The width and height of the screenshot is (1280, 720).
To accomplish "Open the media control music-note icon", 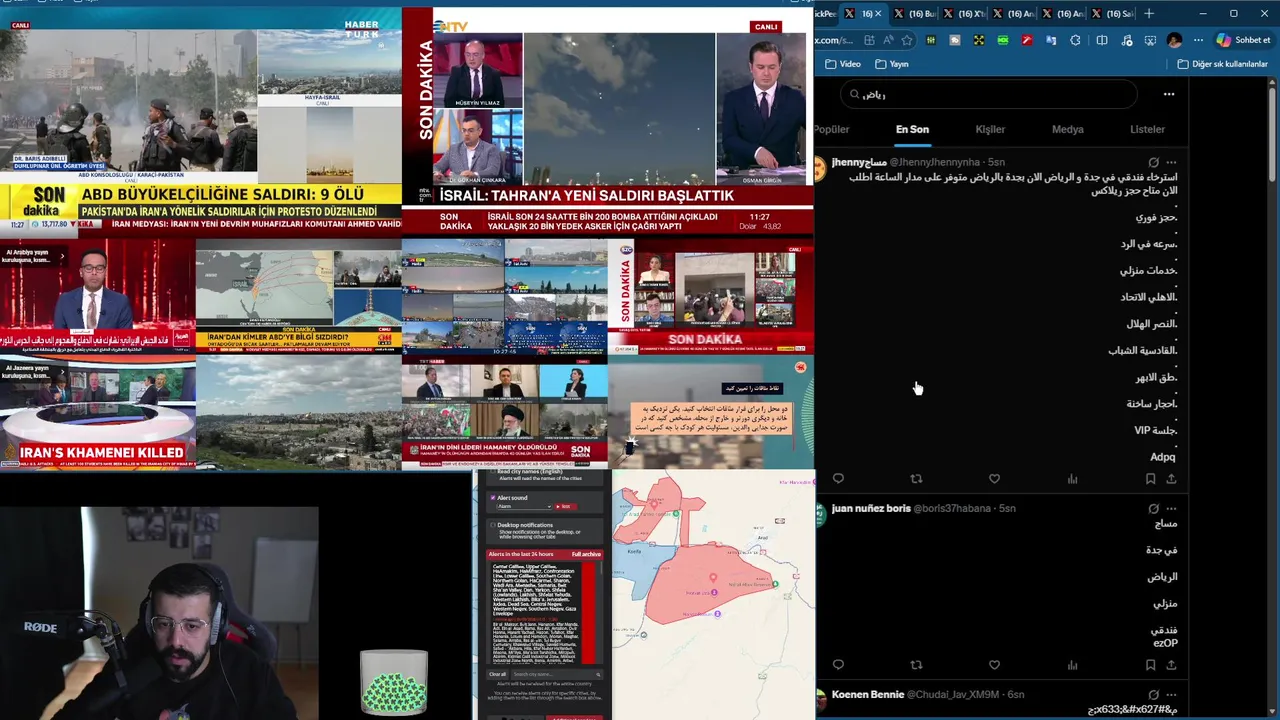I will point(1127,40).
